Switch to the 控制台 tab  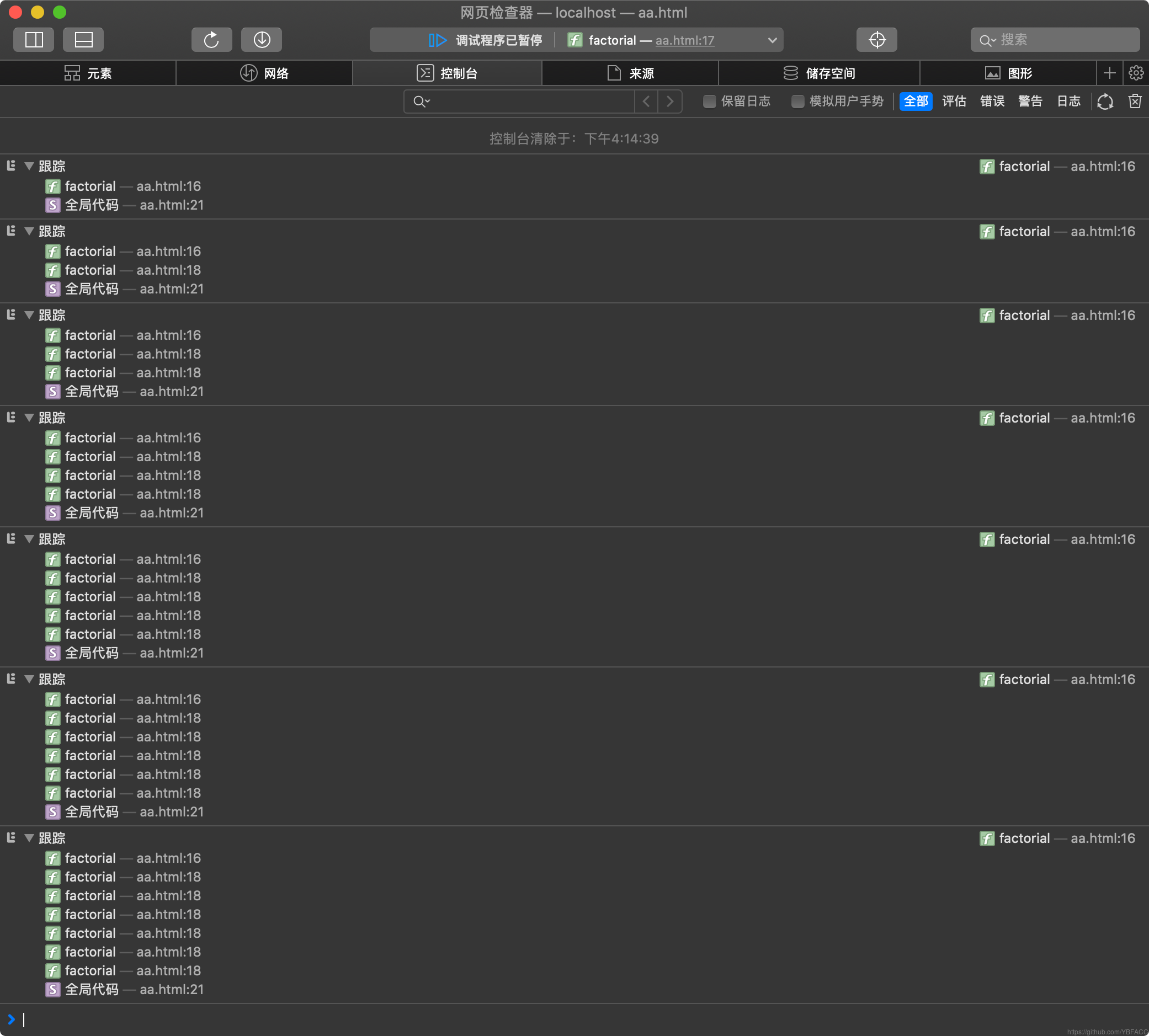tap(447, 73)
